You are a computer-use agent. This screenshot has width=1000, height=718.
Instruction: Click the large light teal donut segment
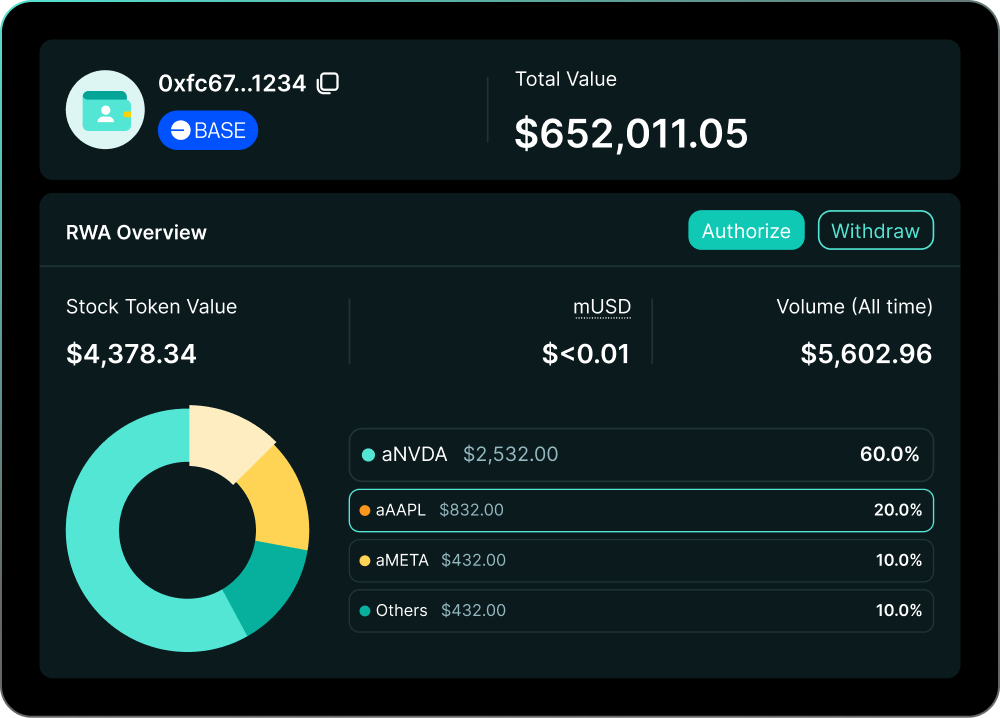click(96, 561)
